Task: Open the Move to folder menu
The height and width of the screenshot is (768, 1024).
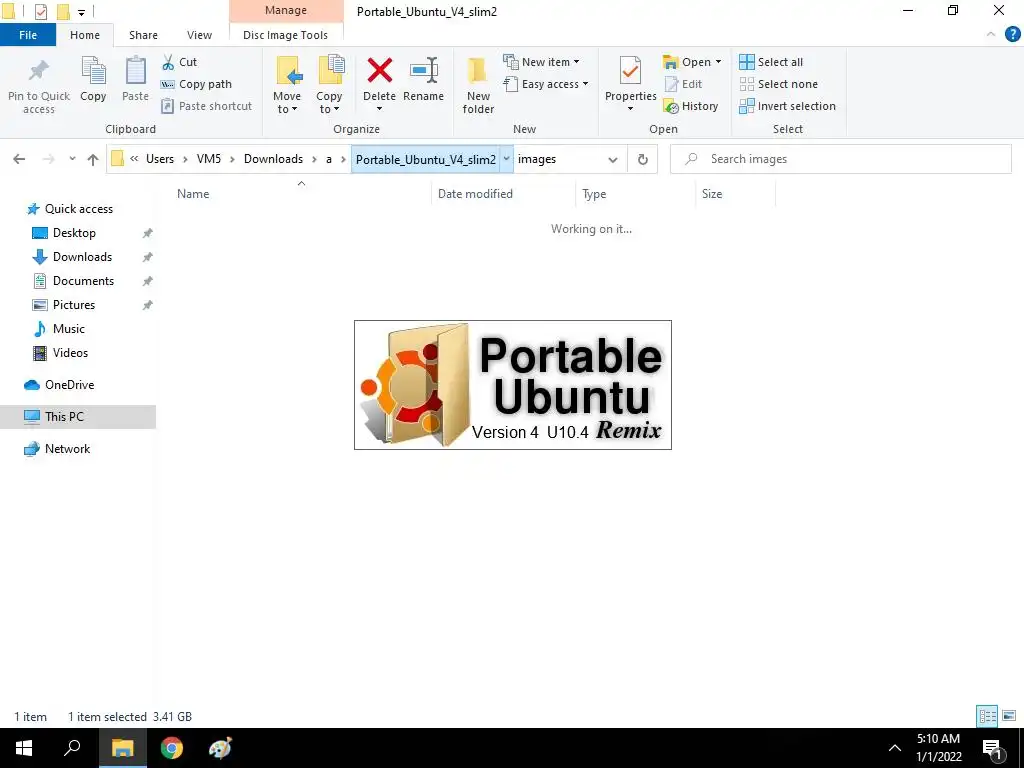Action: coord(287,86)
